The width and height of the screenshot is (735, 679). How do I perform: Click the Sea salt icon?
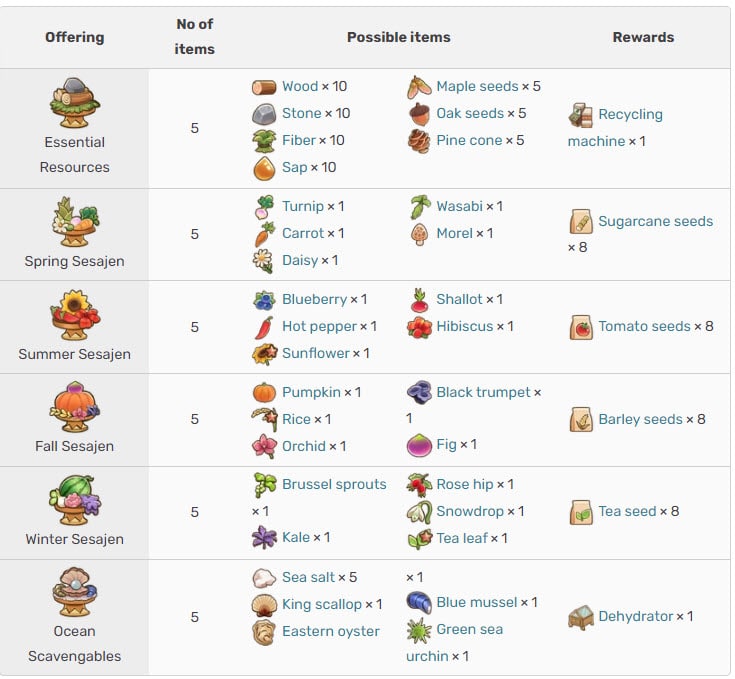pos(264,578)
